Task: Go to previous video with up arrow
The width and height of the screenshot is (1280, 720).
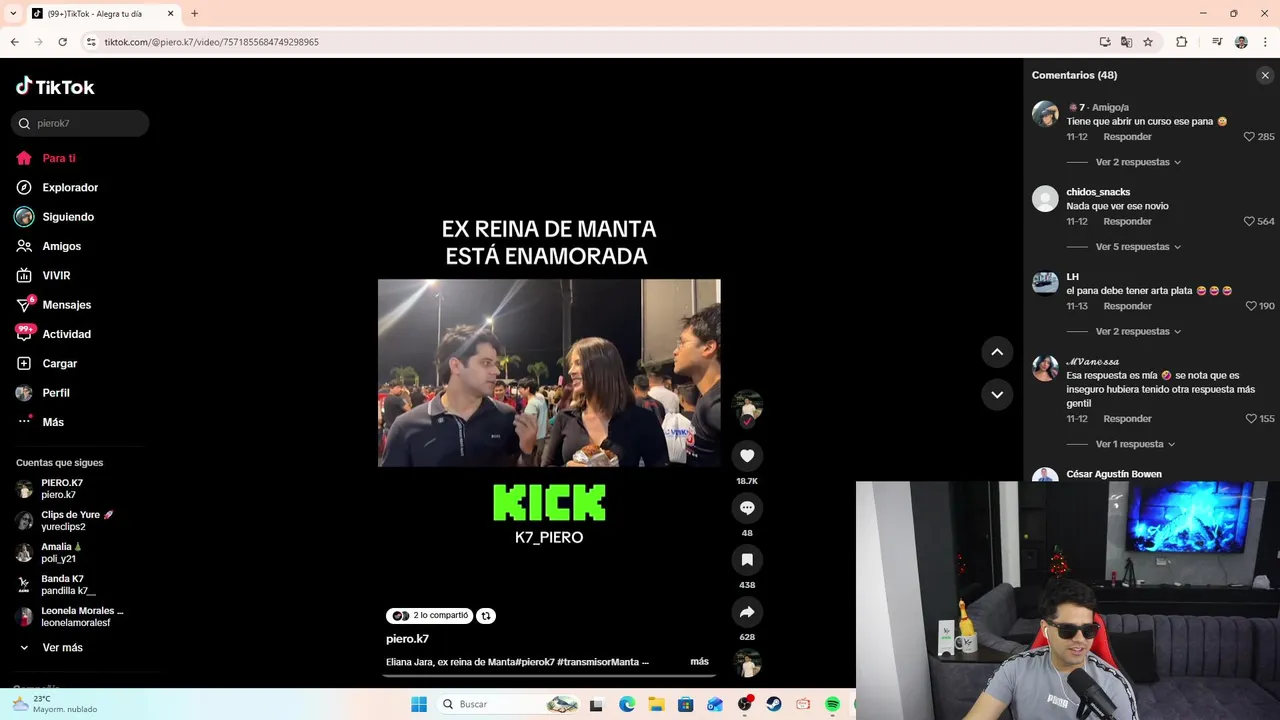Action: pyautogui.click(x=997, y=352)
